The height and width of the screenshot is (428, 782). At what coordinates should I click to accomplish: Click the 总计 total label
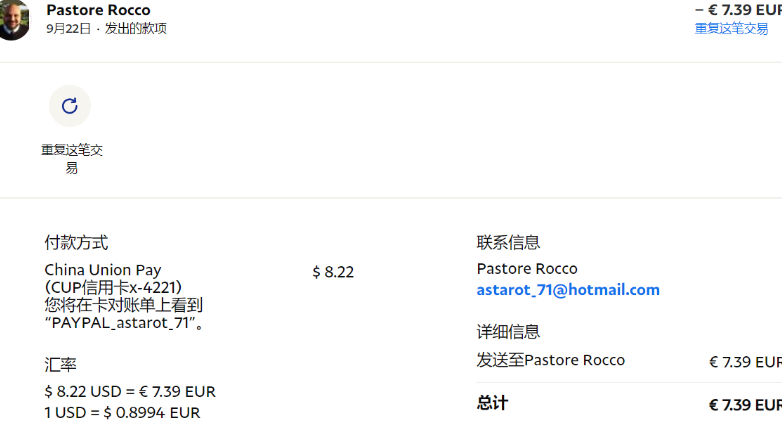(x=492, y=403)
